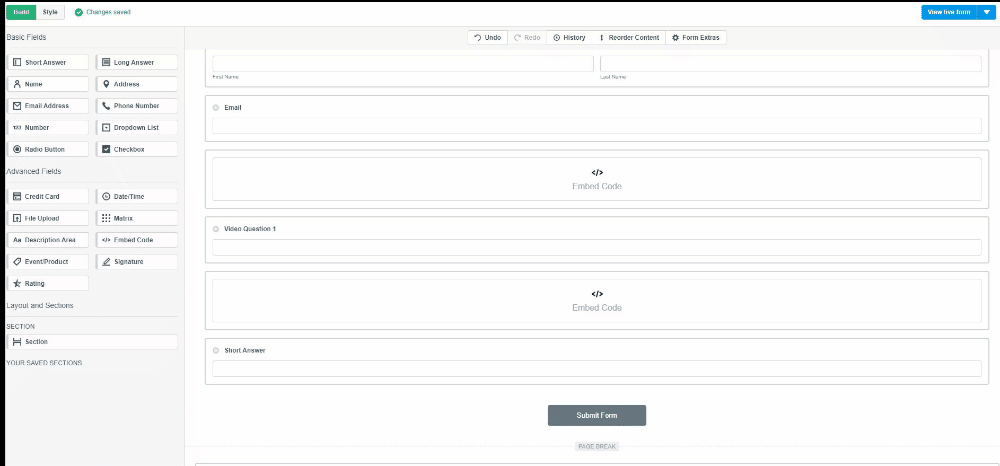Screen dimensions: 1000x466
Task: Add a Radio Button field
Action: click(47, 149)
